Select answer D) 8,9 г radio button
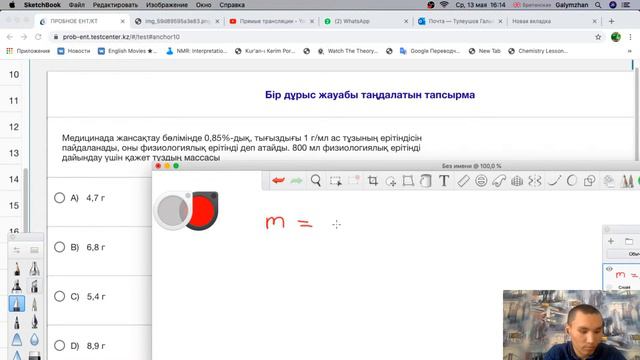The image size is (640, 360). tap(60, 346)
